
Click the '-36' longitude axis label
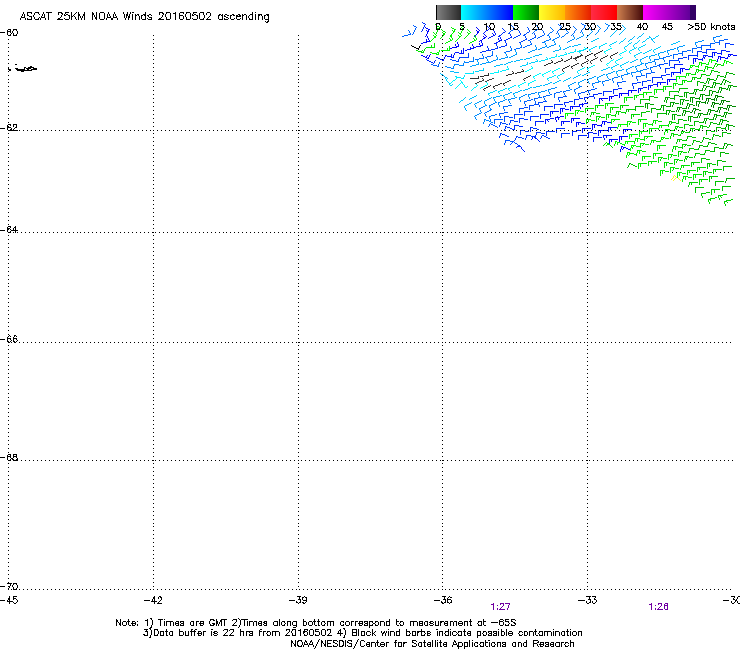[443, 600]
